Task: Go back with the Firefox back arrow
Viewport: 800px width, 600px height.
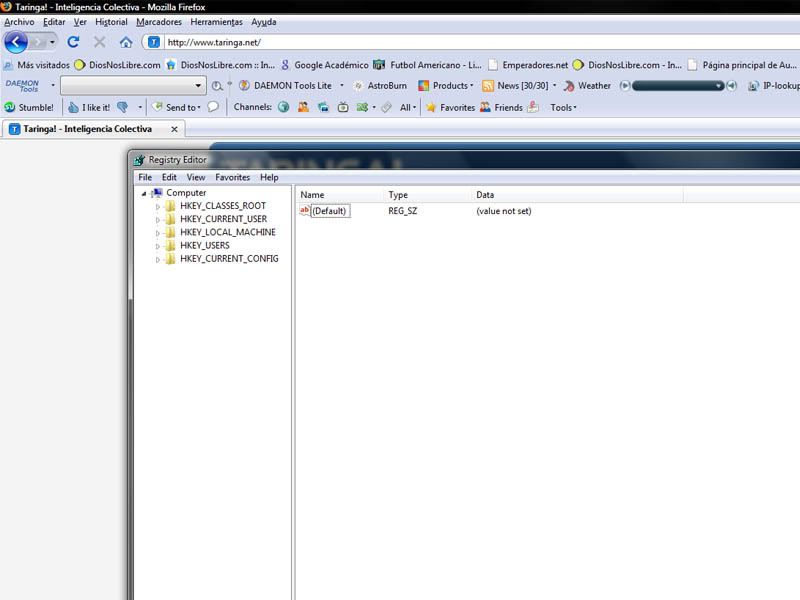Action: [16, 42]
